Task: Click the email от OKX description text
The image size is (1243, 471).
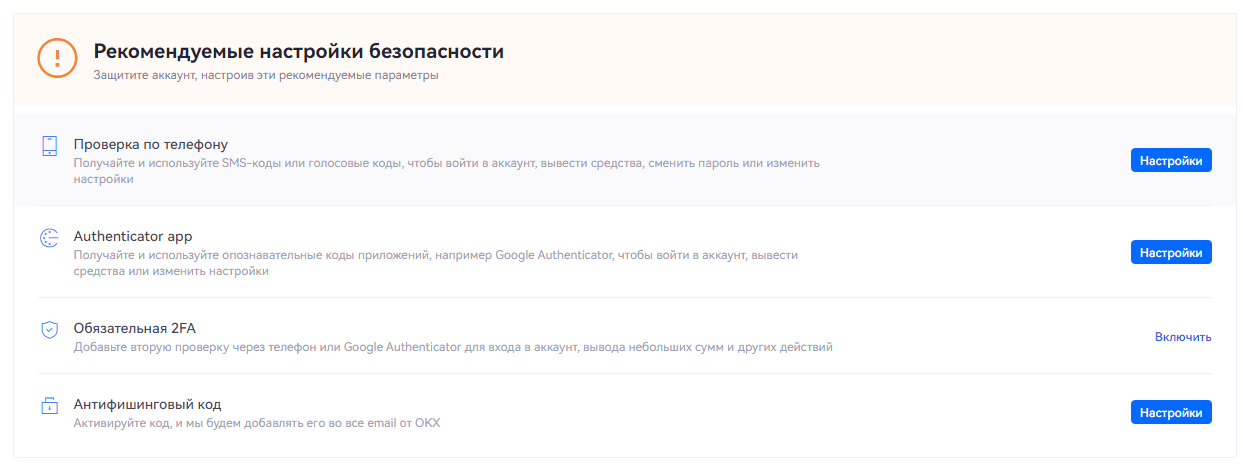Action: [257, 423]
